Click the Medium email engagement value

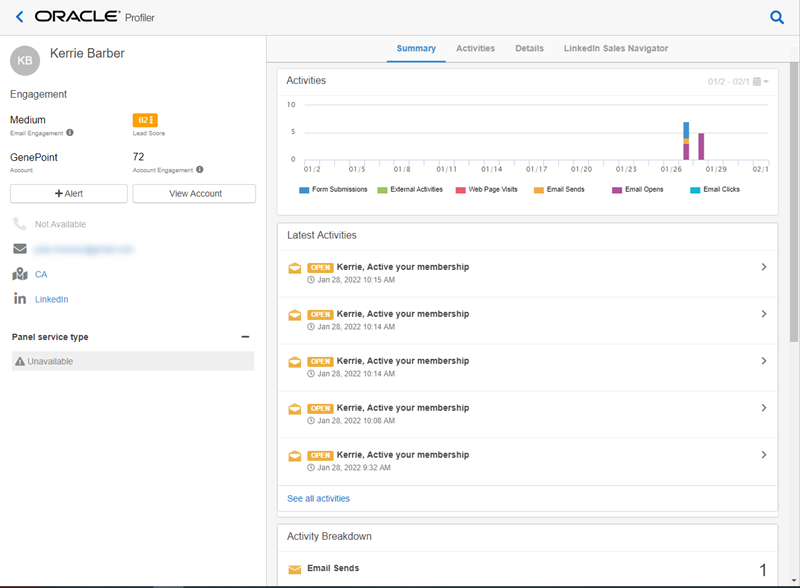(28, 119)
